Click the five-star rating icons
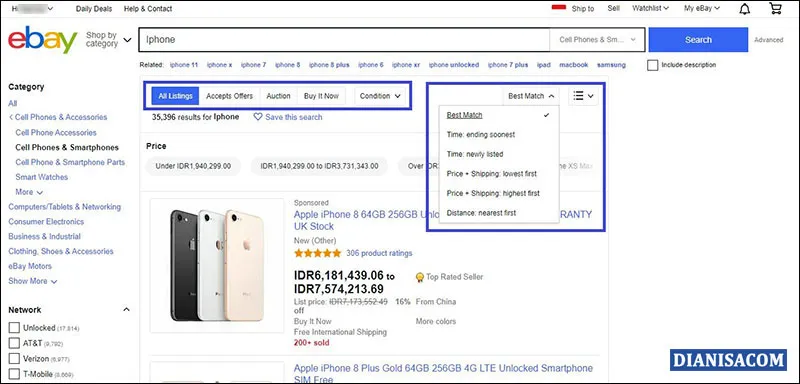 [317, 253]
